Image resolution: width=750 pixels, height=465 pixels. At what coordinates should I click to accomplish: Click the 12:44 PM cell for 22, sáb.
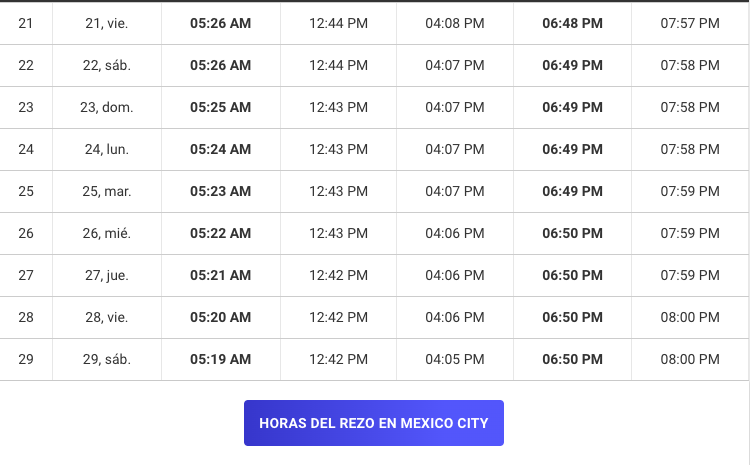[x=338, y=66]
